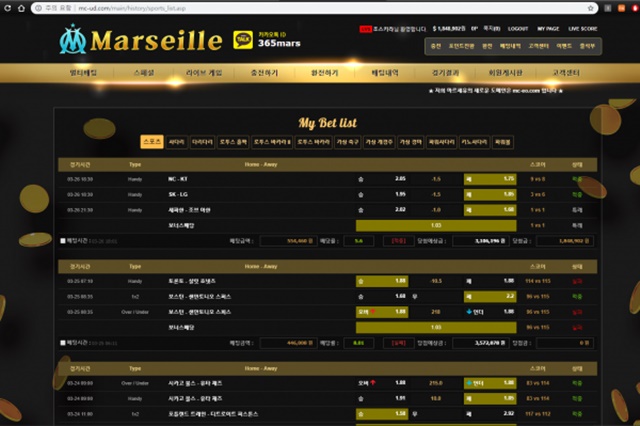The image size is (640, 426).
Task: Open the 고객센터 main menu in gold bar
Action: (566, 73)
